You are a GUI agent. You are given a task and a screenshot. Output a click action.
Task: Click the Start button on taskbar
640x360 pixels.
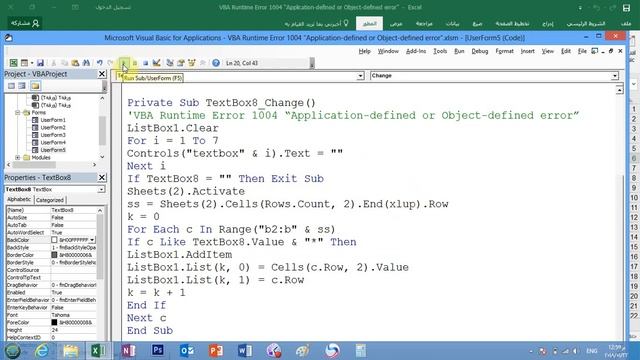point(12,351)
